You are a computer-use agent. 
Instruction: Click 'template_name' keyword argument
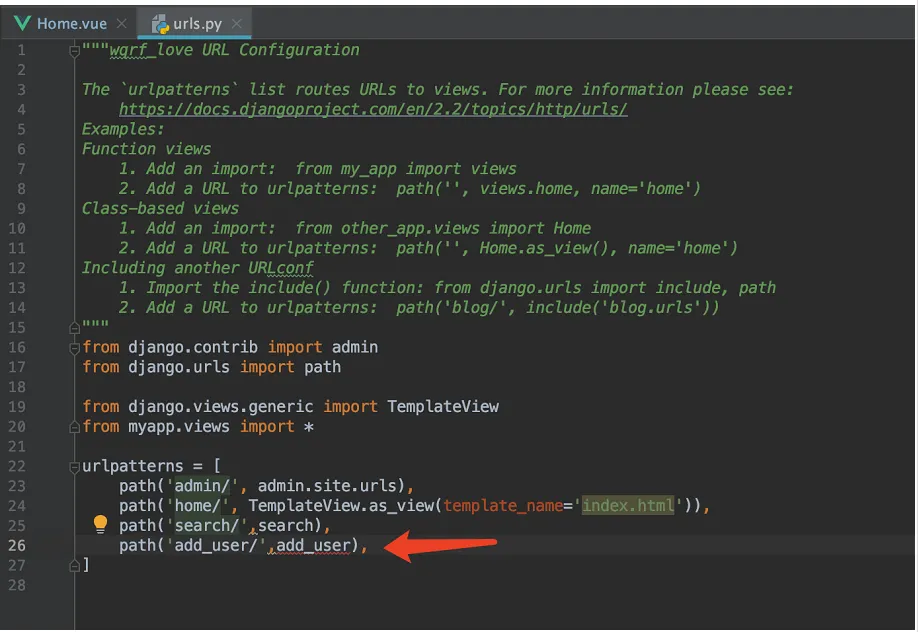coord(503,505)
